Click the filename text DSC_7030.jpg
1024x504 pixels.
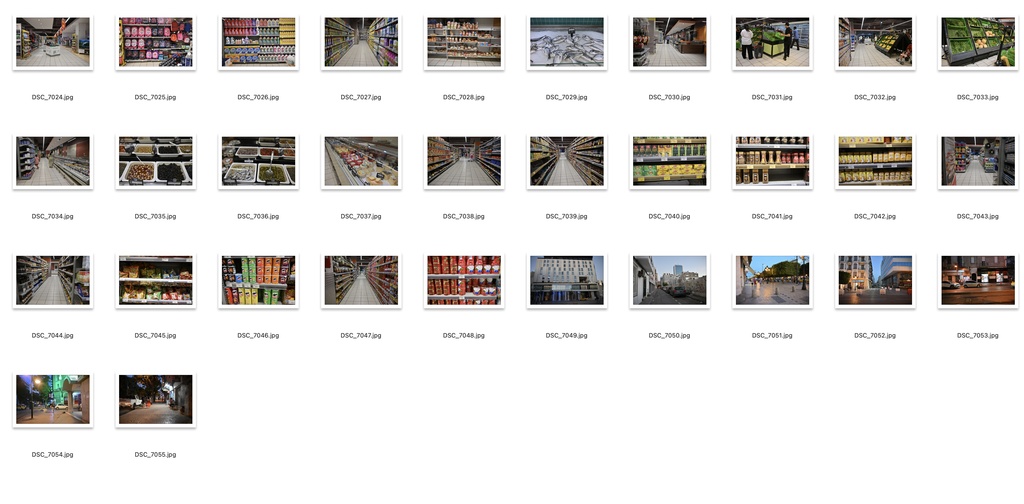669,97
